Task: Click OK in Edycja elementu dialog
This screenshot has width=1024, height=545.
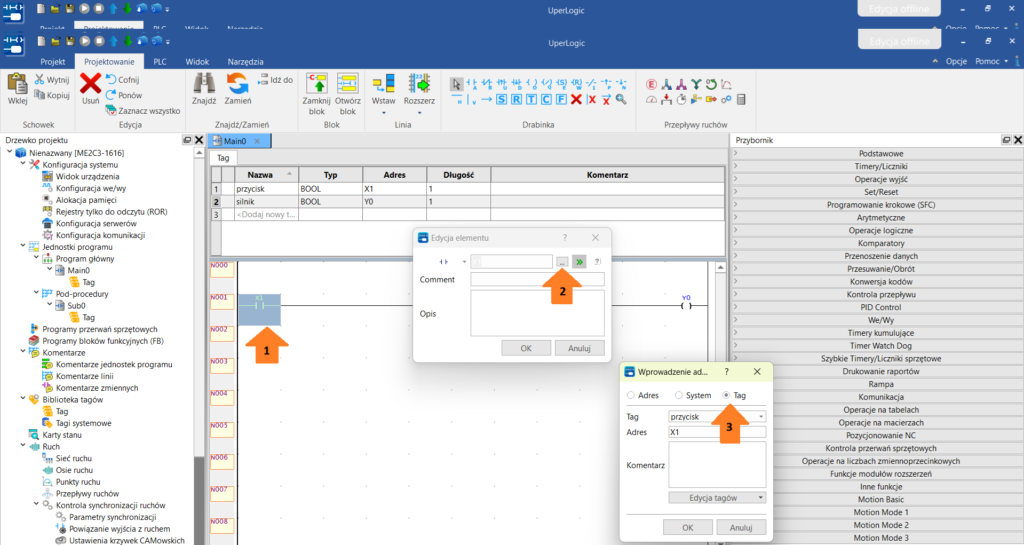Action: 526,349
